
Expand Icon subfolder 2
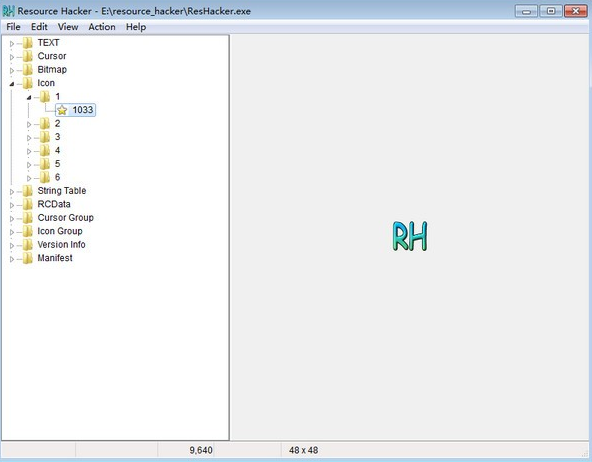(29, 124)
